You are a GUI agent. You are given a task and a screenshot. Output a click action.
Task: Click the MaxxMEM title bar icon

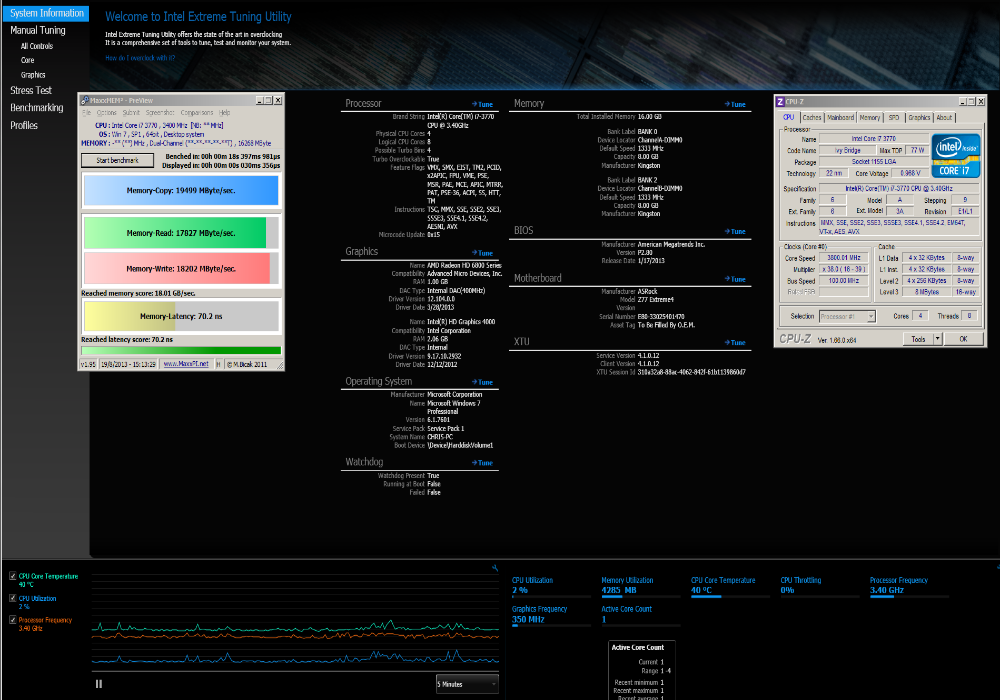(x=85, y=101)
